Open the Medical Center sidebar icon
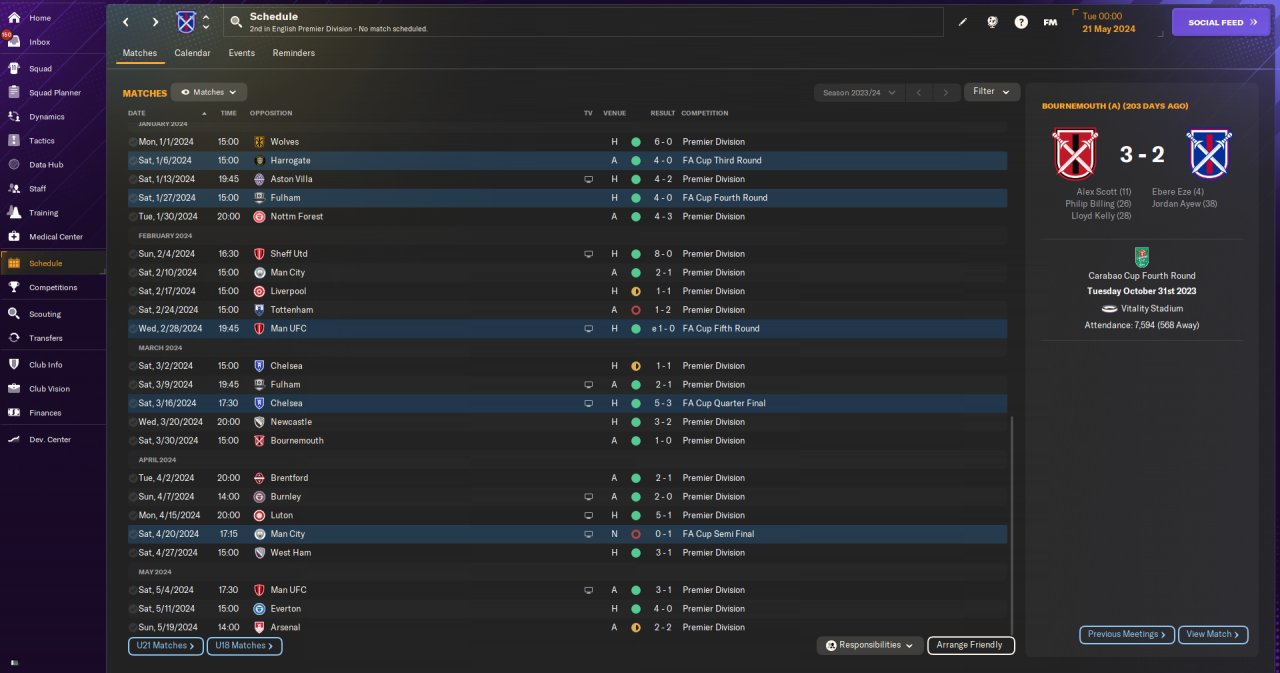The height and width of the screenshot is (673, 1280). (x=14, y=237)
